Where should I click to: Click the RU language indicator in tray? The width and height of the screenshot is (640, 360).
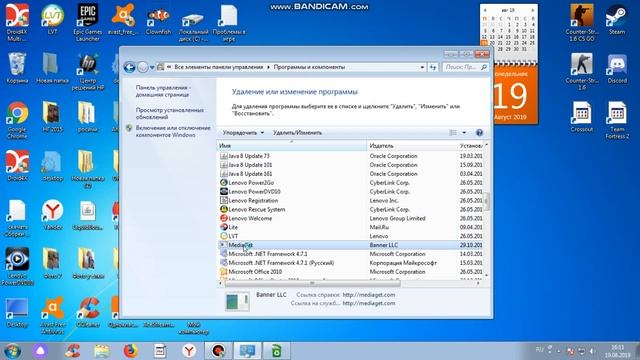540,350
